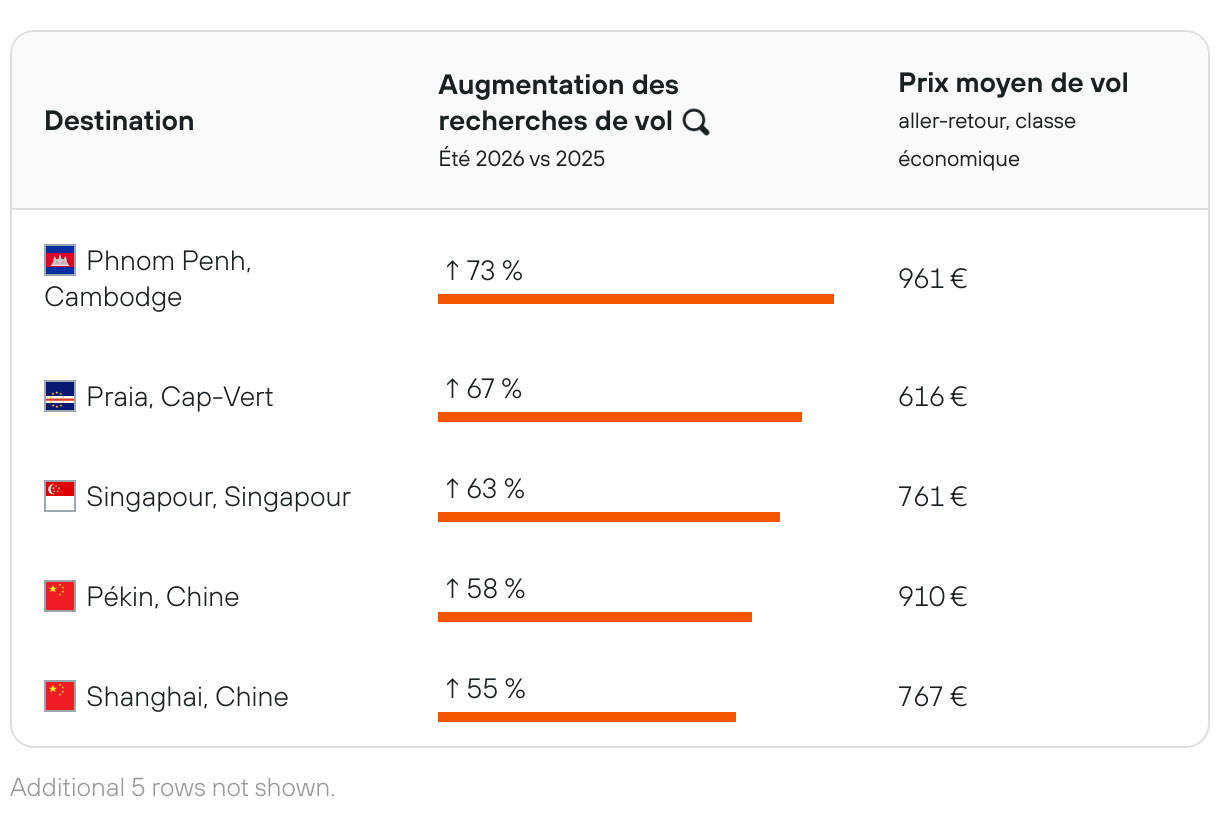Click the Cape Verde flag icon
The height and width of the screenshot is (814, 1220).
point(60,397)
